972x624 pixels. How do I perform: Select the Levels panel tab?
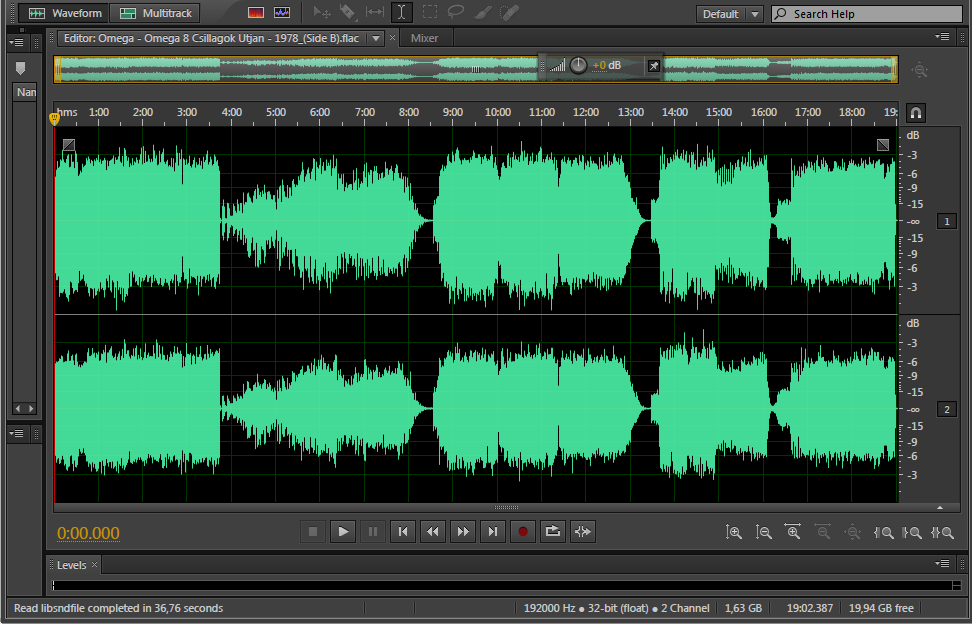coord(71,565)
